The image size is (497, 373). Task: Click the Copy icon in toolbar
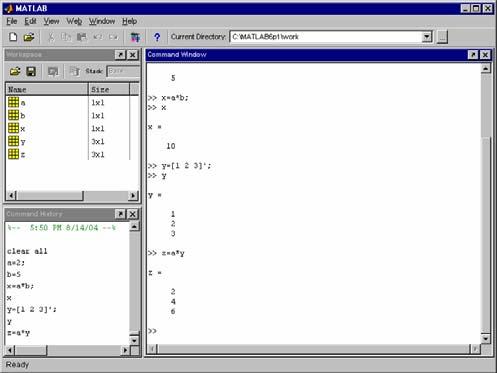[66, 37]
